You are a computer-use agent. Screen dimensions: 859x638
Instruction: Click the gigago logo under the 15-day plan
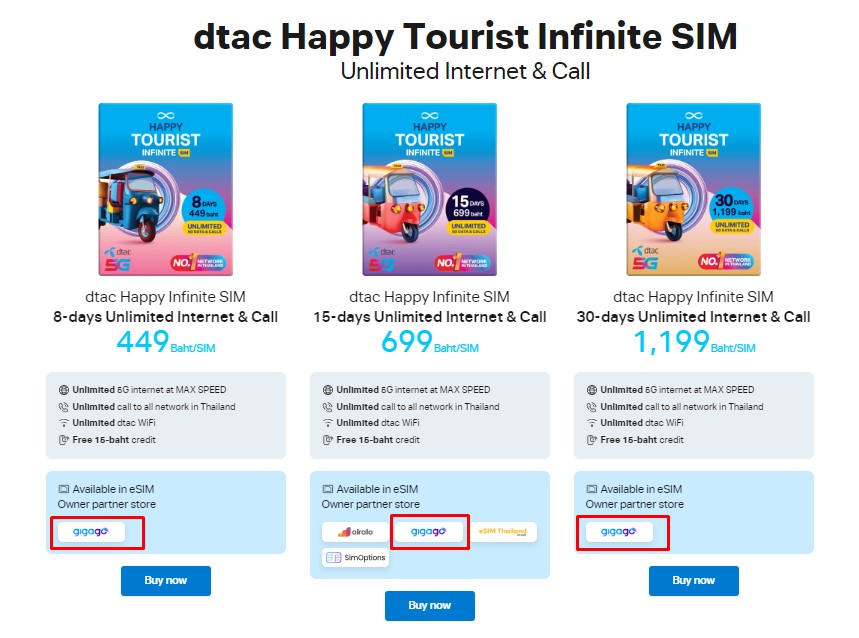click(428, 532)
